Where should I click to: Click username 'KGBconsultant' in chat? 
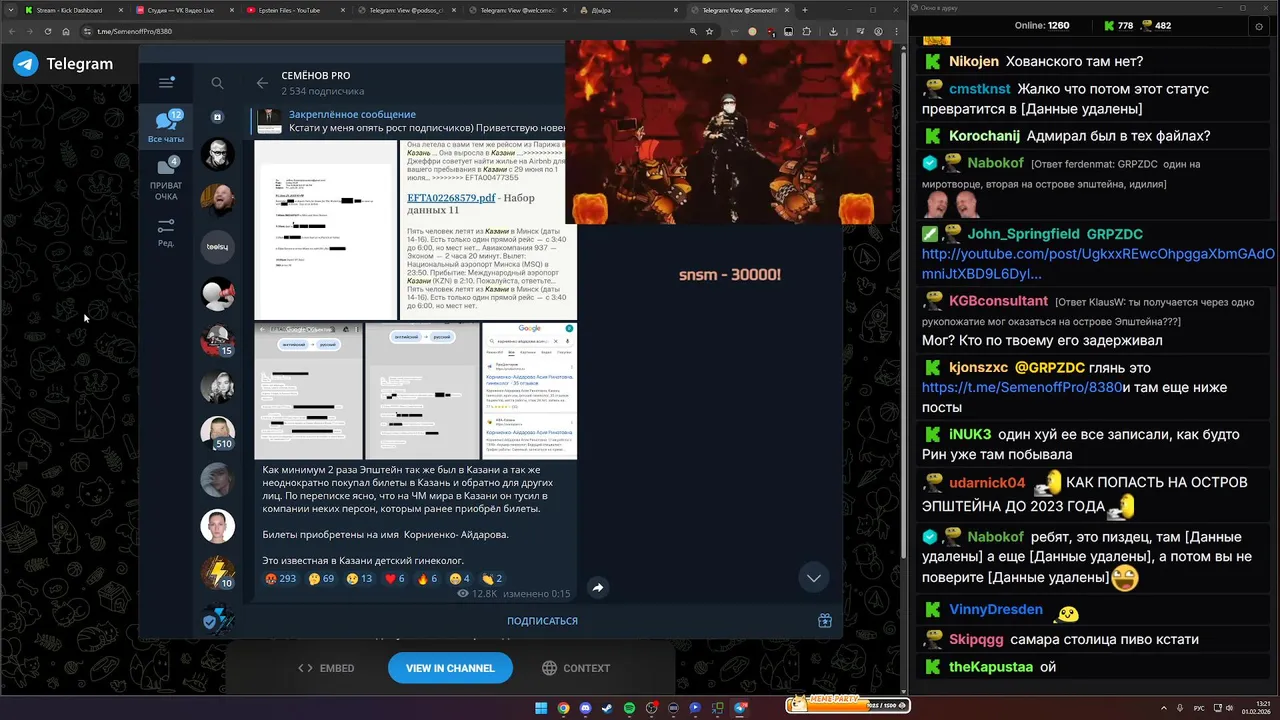(x=998, y=301)
